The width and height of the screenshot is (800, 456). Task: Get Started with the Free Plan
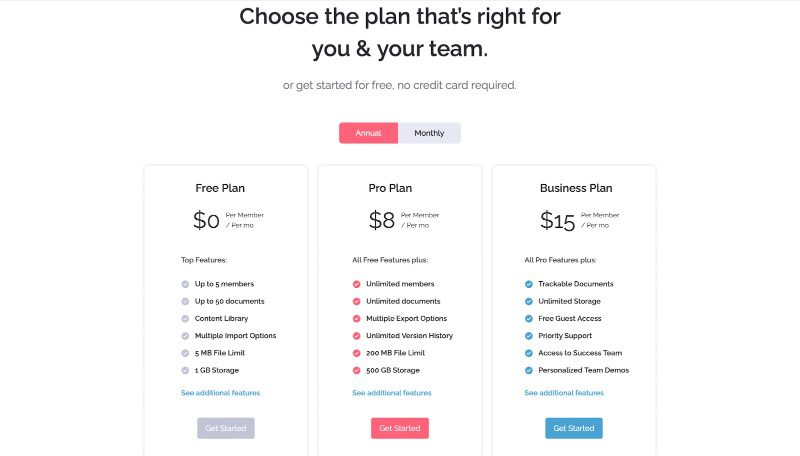pos(226,428)
